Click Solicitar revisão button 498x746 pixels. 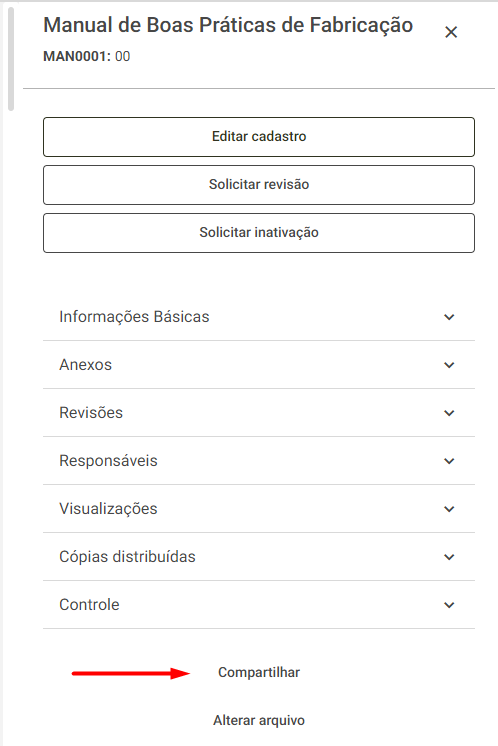(259, 185)
